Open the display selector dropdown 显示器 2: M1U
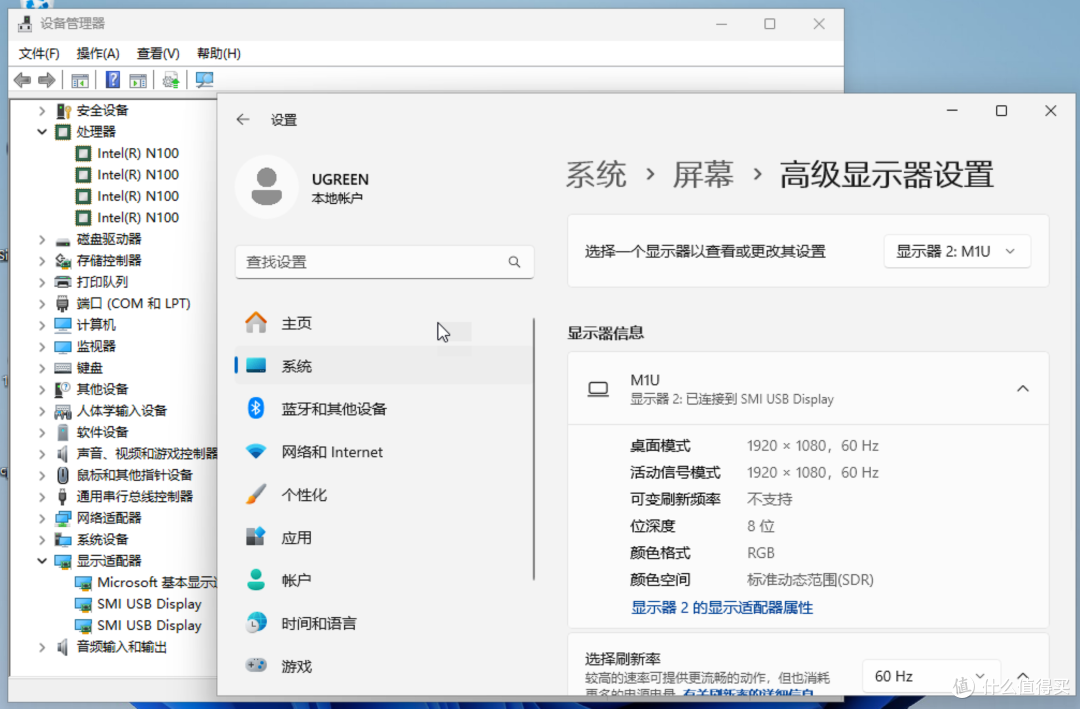 pyautogui.click(x=957, y=251)
